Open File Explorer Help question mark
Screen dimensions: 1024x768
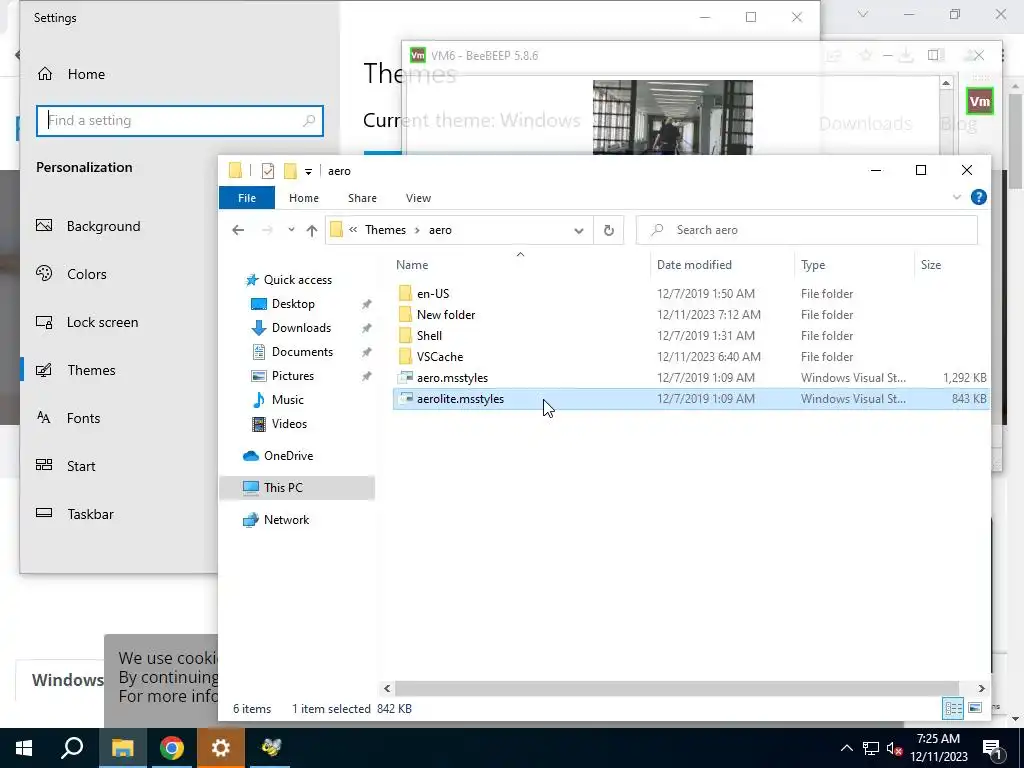click(x=978, y=197)
